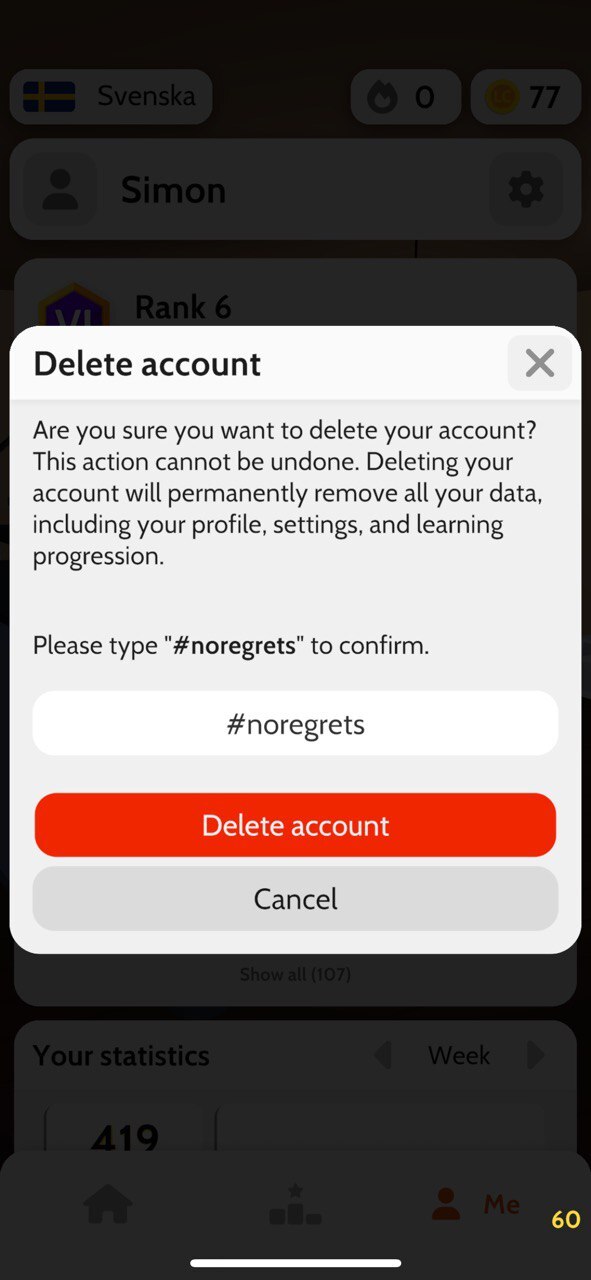The image size is (591, 1280).
Task: Open the Svenska language selector
Action: point(111,97)
